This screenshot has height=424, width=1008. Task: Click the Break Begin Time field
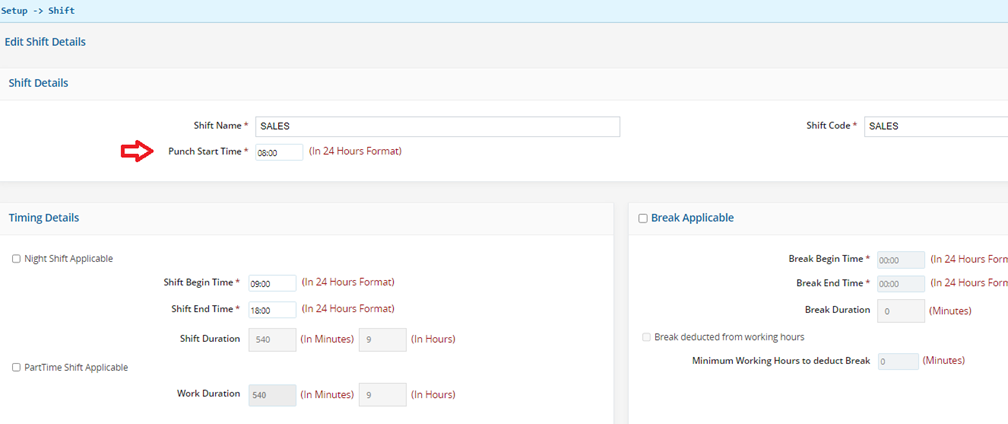pyautogui.click(x=901, y=260)
